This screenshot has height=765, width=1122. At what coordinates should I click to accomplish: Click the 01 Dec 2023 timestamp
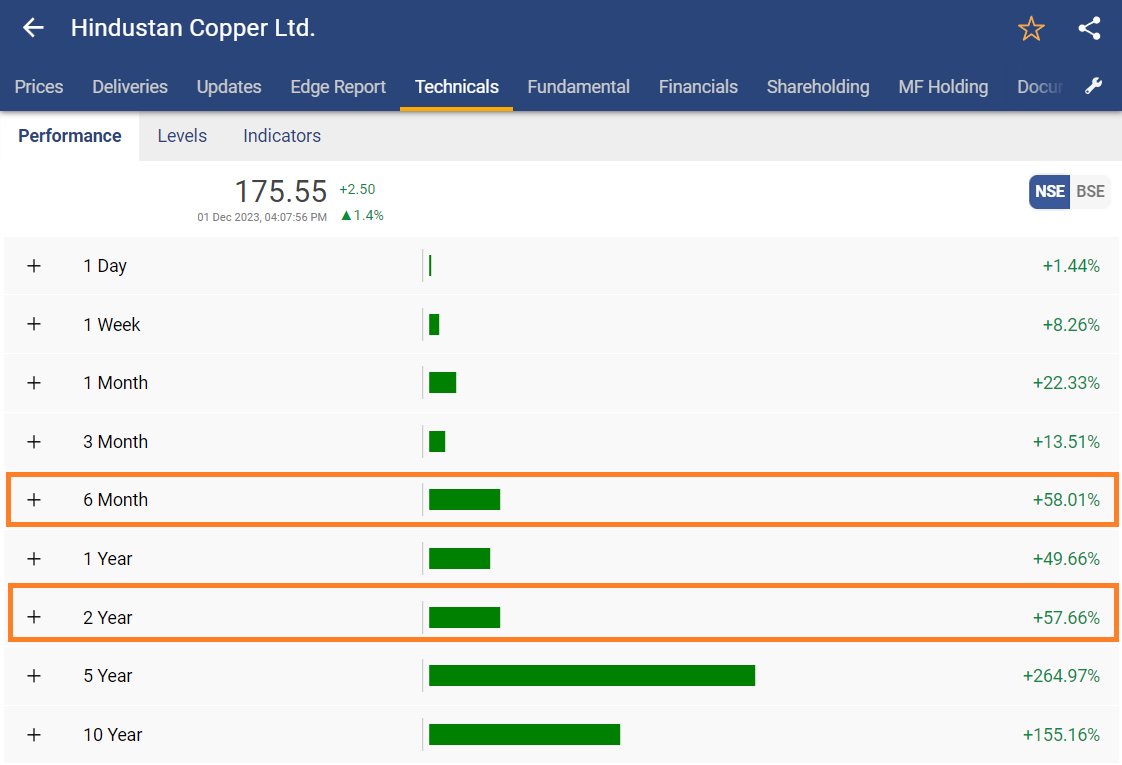[x=262, y=217]
